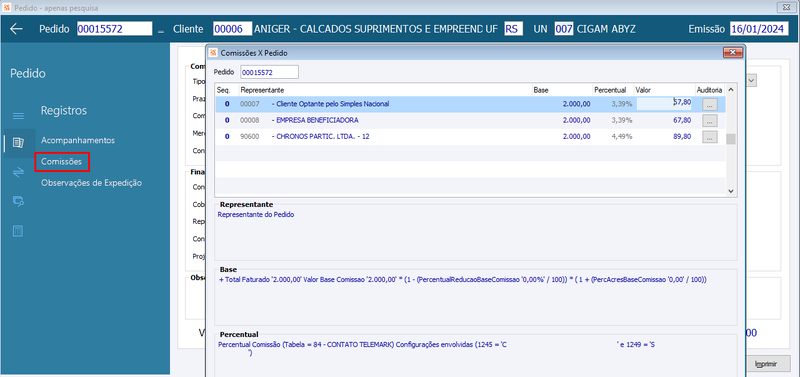Click the UF field showing RS
The width and height of the screenshot is (800, 377).
pos(513,29)
